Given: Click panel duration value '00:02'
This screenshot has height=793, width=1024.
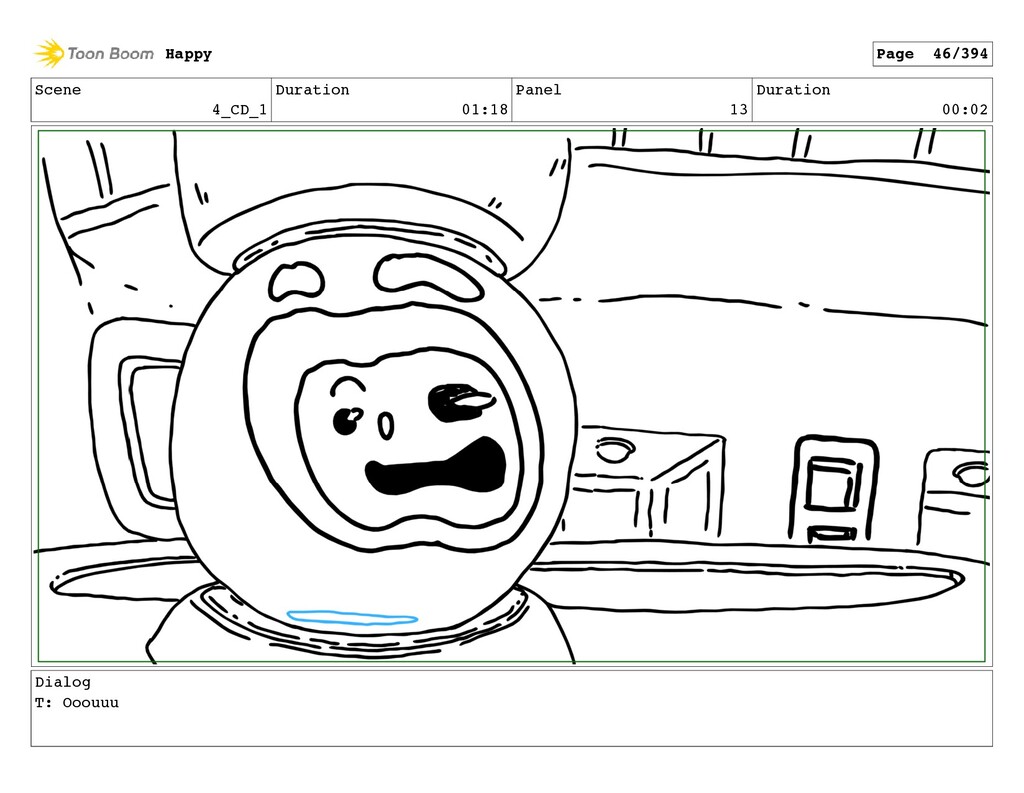Looking at the screenshot, I should pos(965,110).
